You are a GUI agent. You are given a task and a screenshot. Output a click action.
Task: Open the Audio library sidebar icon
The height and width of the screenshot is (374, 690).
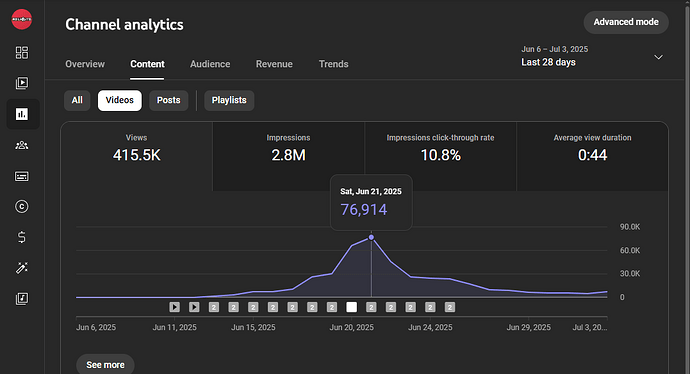[22, 299]
